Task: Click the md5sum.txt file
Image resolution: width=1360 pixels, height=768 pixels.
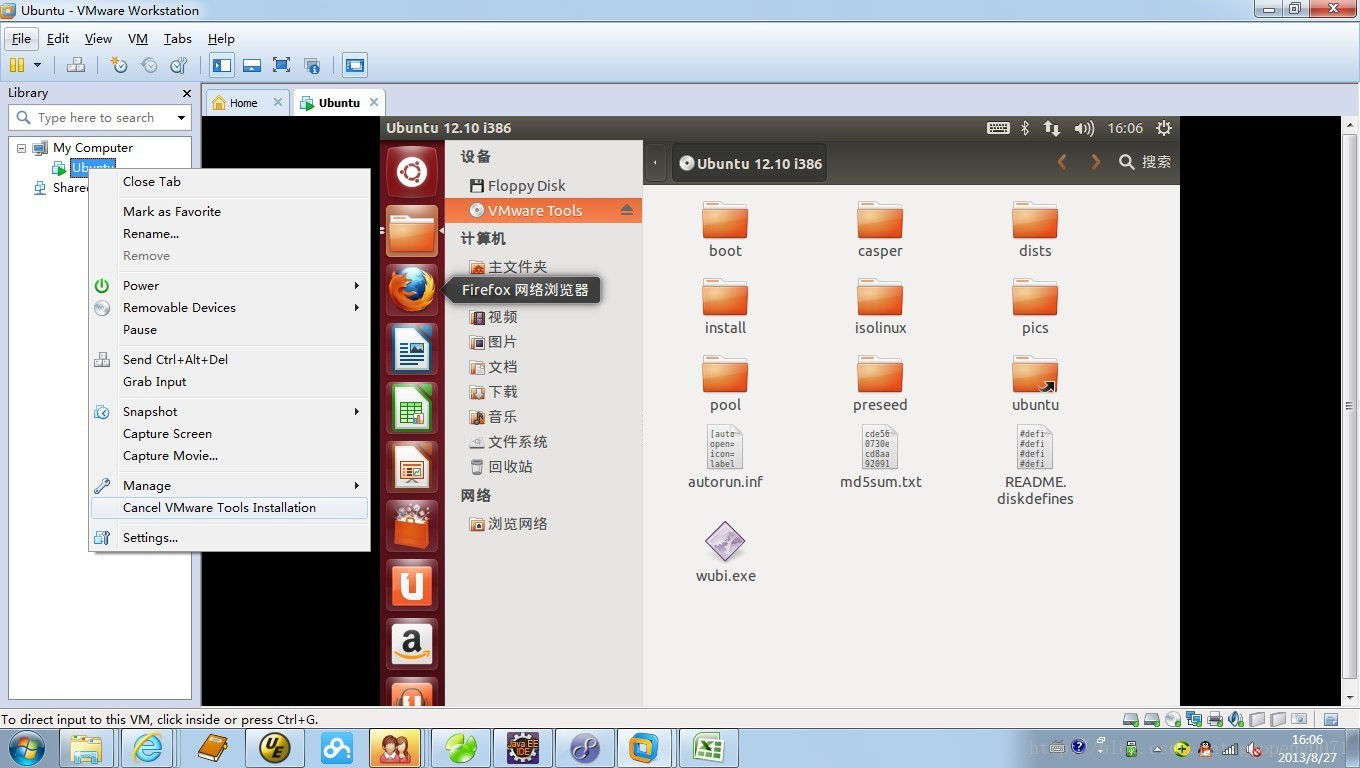Action: click(x=880, y=457)
